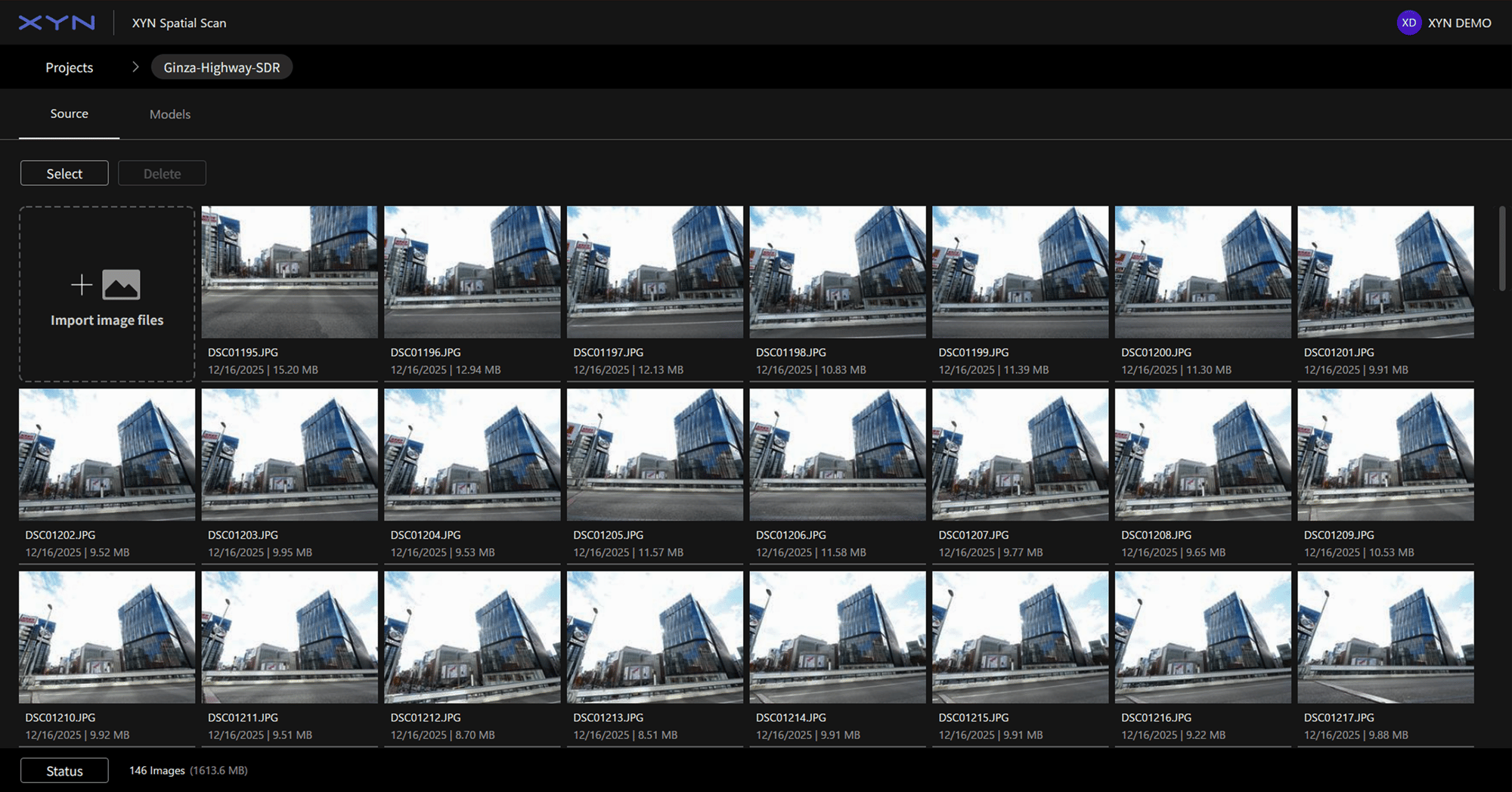This screenshot has height=792, width=1512.
Task: Select thumbnail DSC01217.JPG
Action: [1386, 637]
